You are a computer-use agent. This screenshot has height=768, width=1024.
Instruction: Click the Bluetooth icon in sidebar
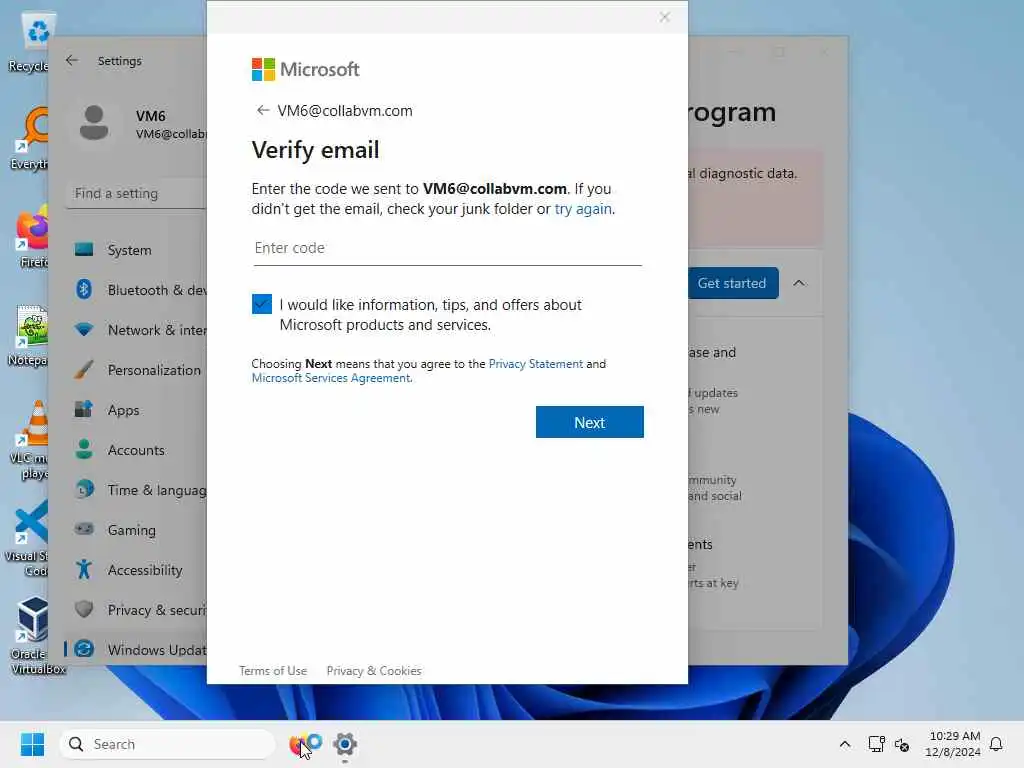84,289
